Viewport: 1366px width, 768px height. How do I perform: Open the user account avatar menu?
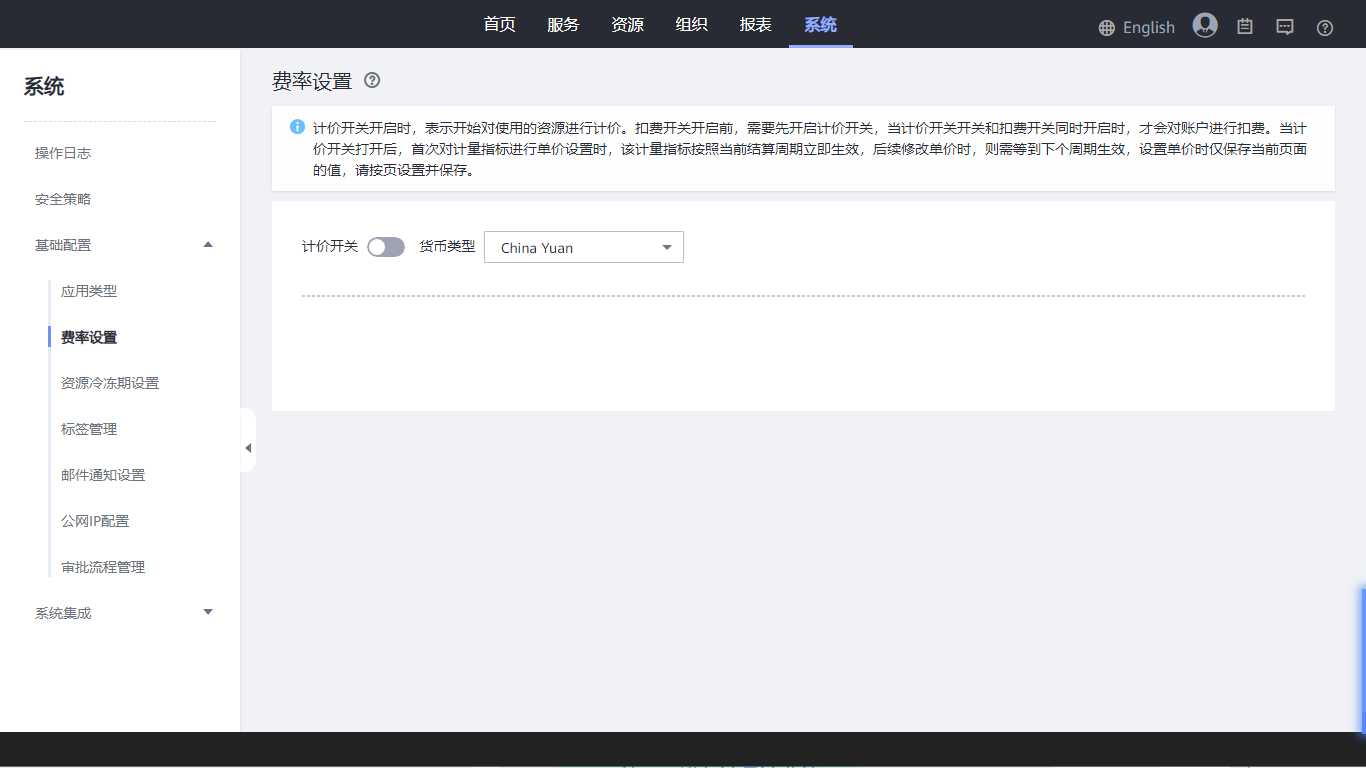[x=1204, y=26]
